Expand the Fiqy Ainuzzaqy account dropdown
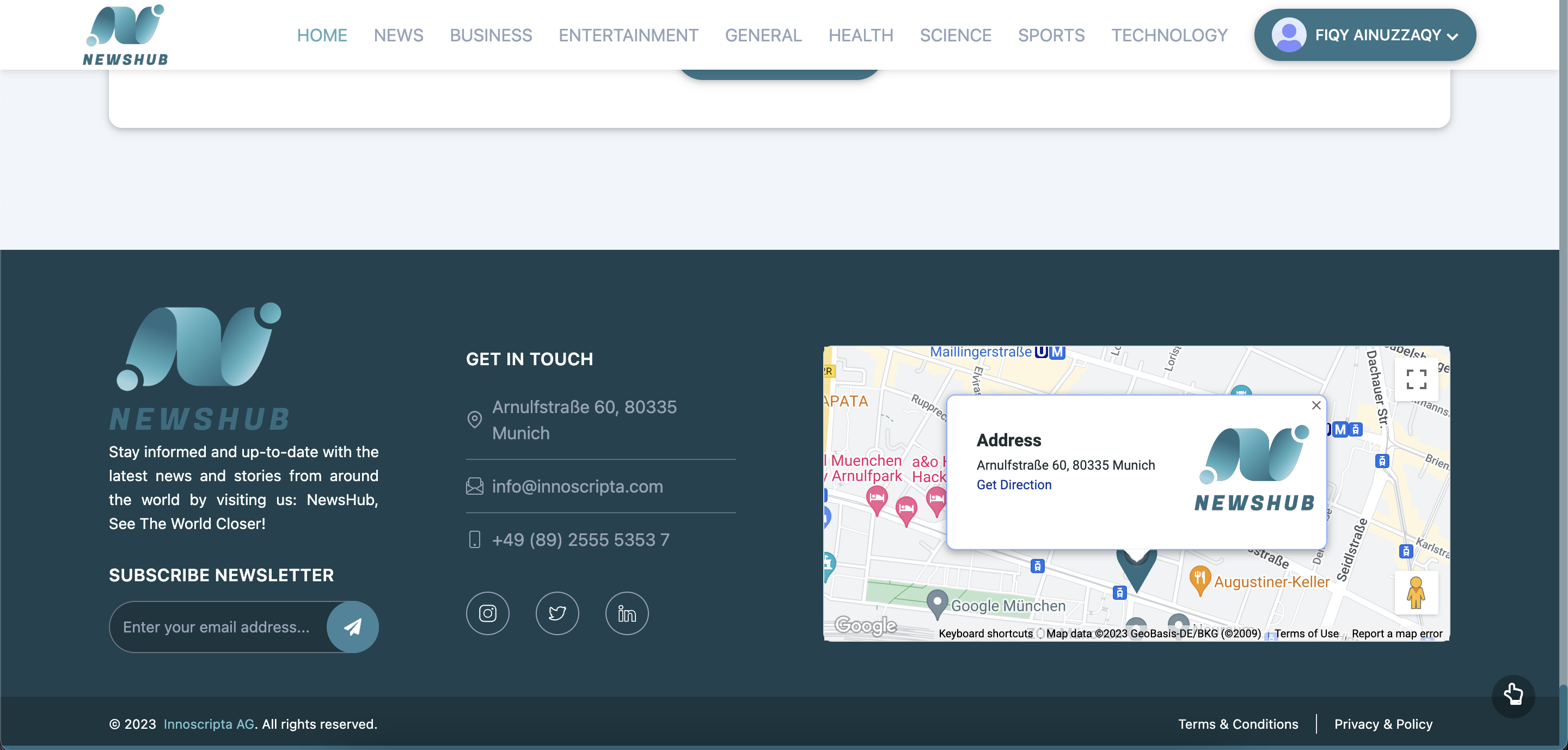1568x750 pixels. (1365, 35)
